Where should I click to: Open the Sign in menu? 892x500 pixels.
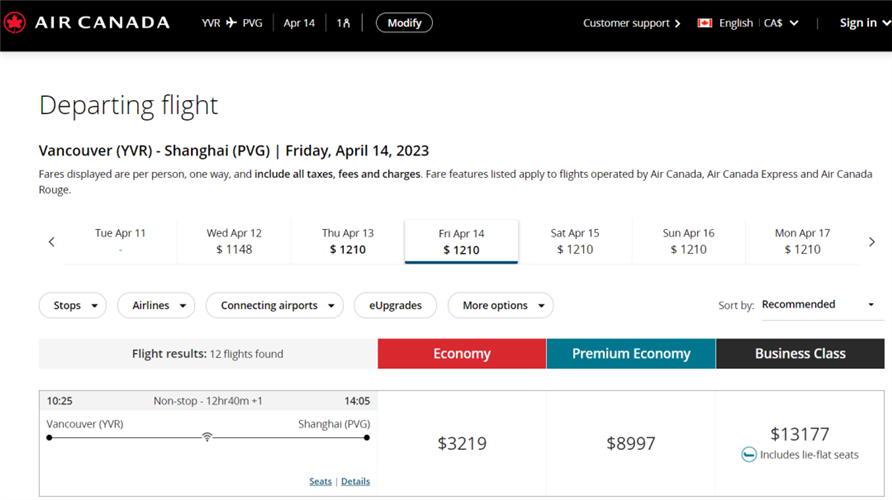[x=863, y=23]
